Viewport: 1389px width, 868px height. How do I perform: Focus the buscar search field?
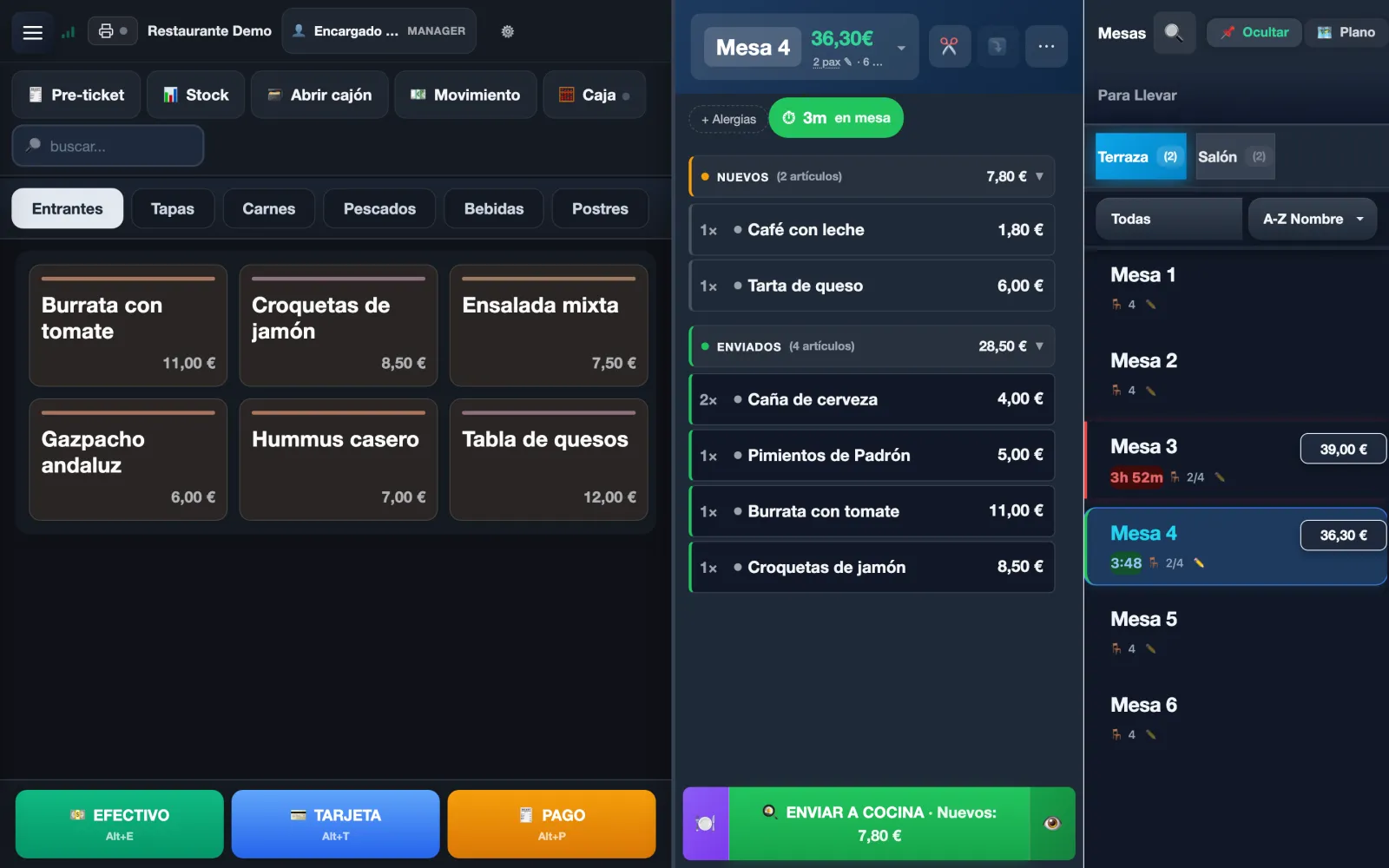coord(109,146)
